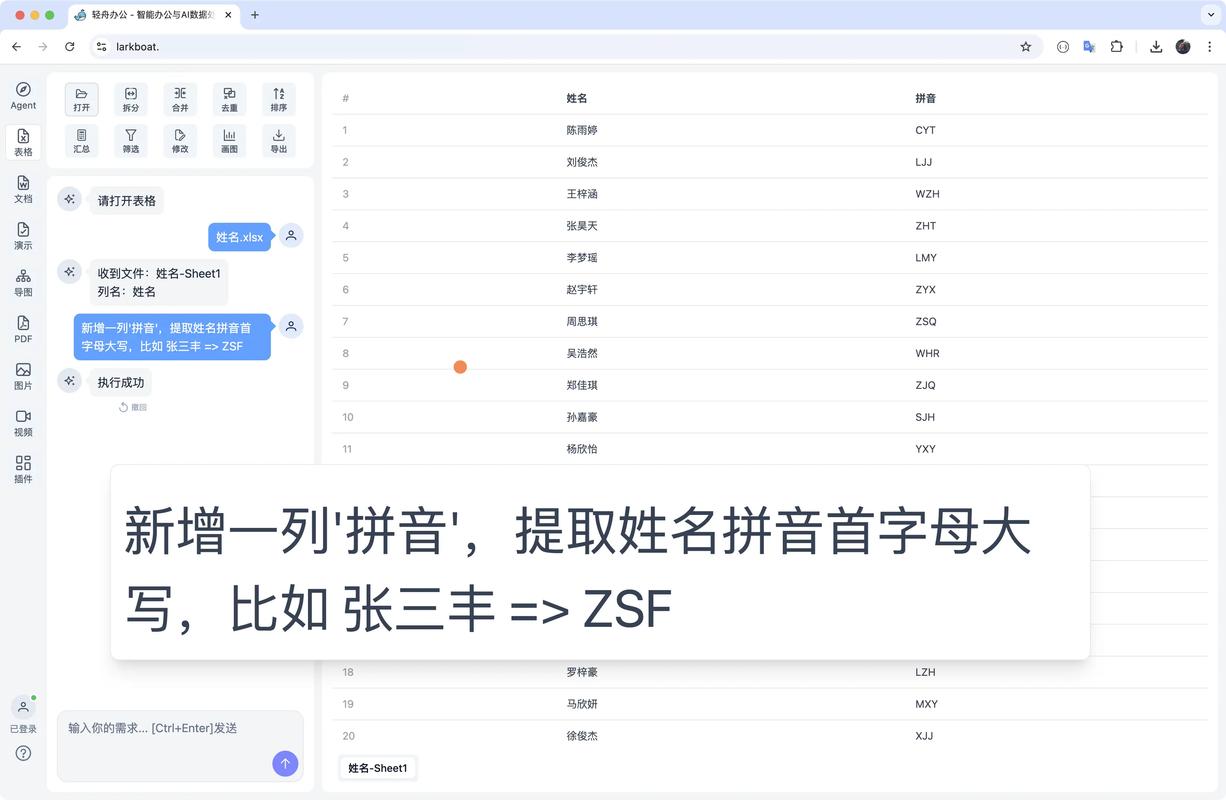
Task: Switch to the 姓名-Sheet1 sheet tab
Action: [x=377, y=768]
